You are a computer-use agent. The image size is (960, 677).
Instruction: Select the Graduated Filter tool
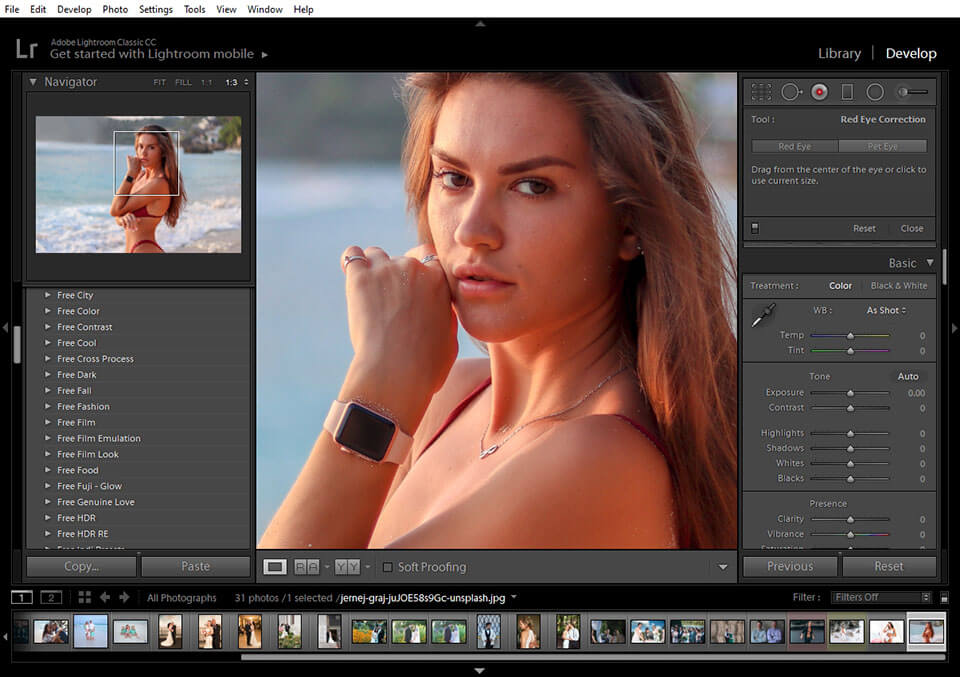point(847,92)
